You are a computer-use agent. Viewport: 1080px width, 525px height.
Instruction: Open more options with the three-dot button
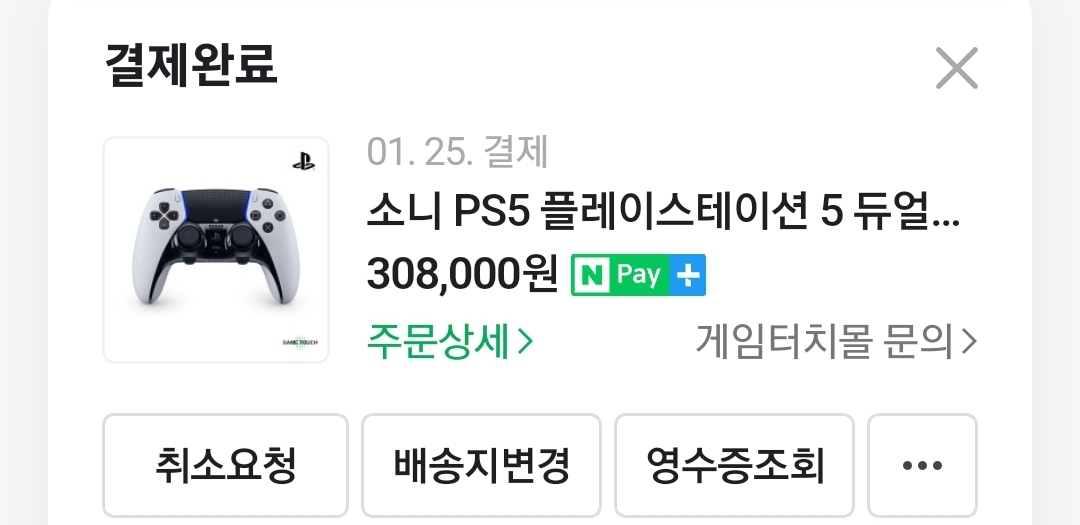[x=922, y=465]
